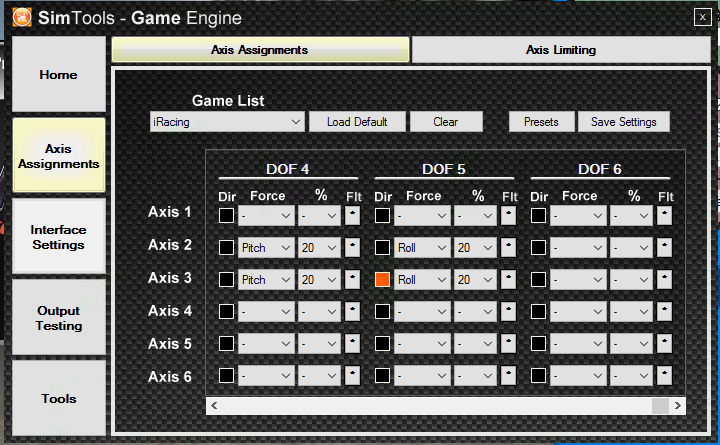Select the Axis Assignments top tab
This screenshot has width=720, height=445.
point(260,50)
